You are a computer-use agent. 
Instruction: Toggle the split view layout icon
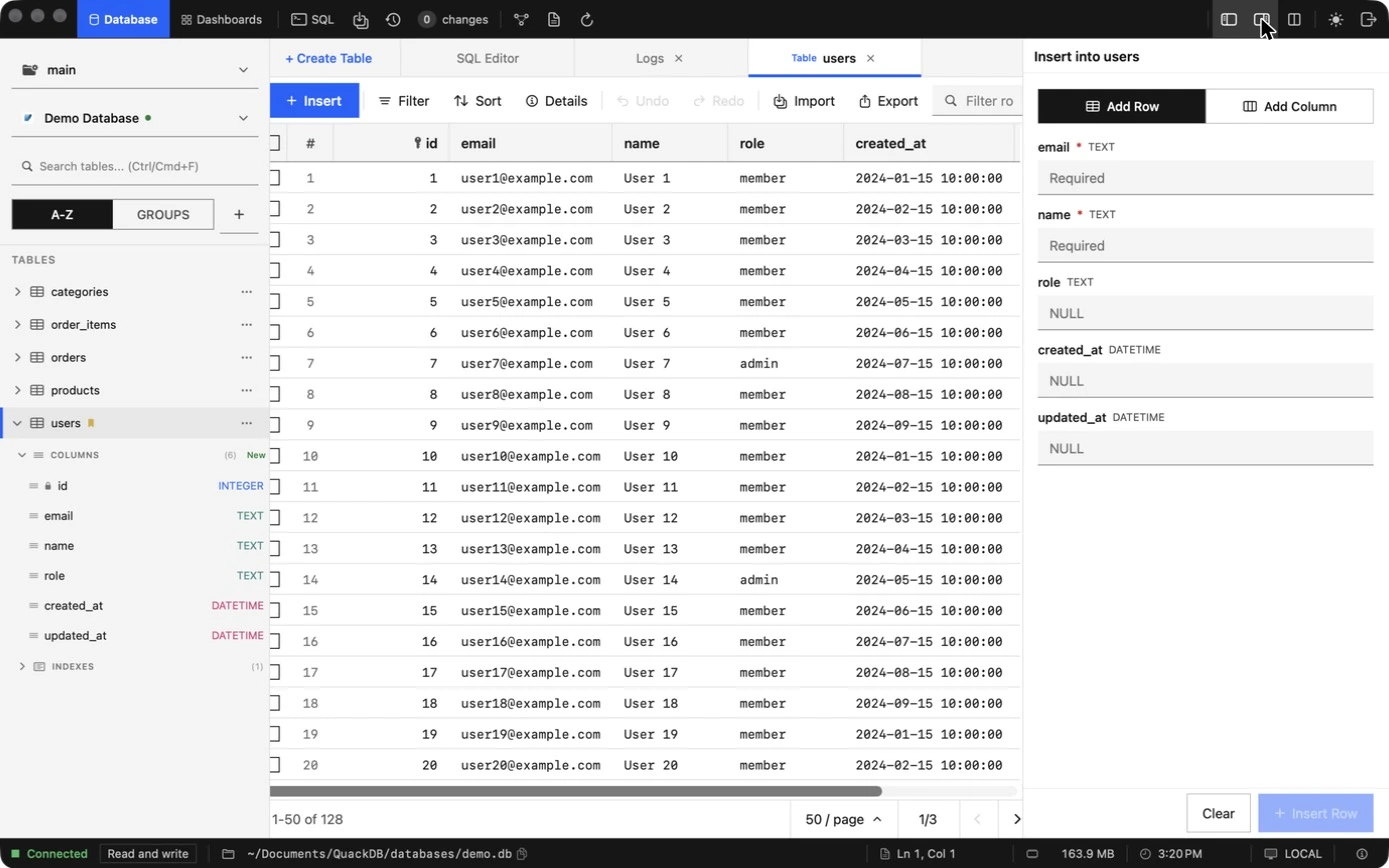click(1294, 19)
